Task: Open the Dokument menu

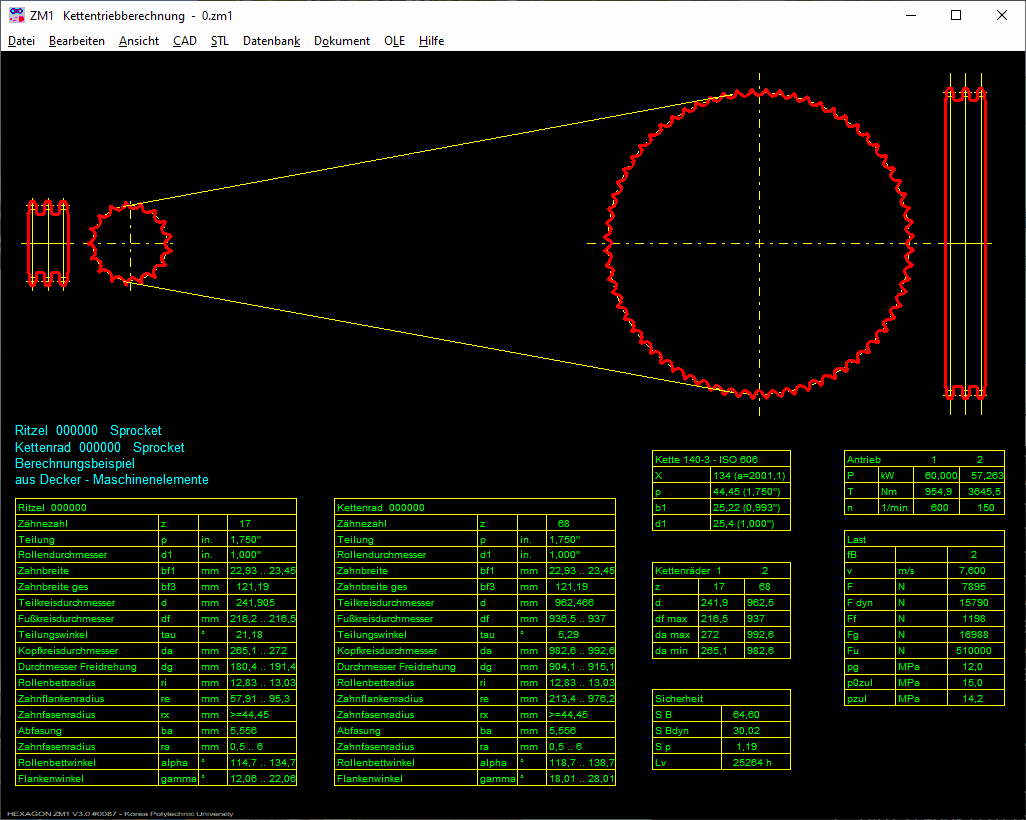Action: (342, 41)
